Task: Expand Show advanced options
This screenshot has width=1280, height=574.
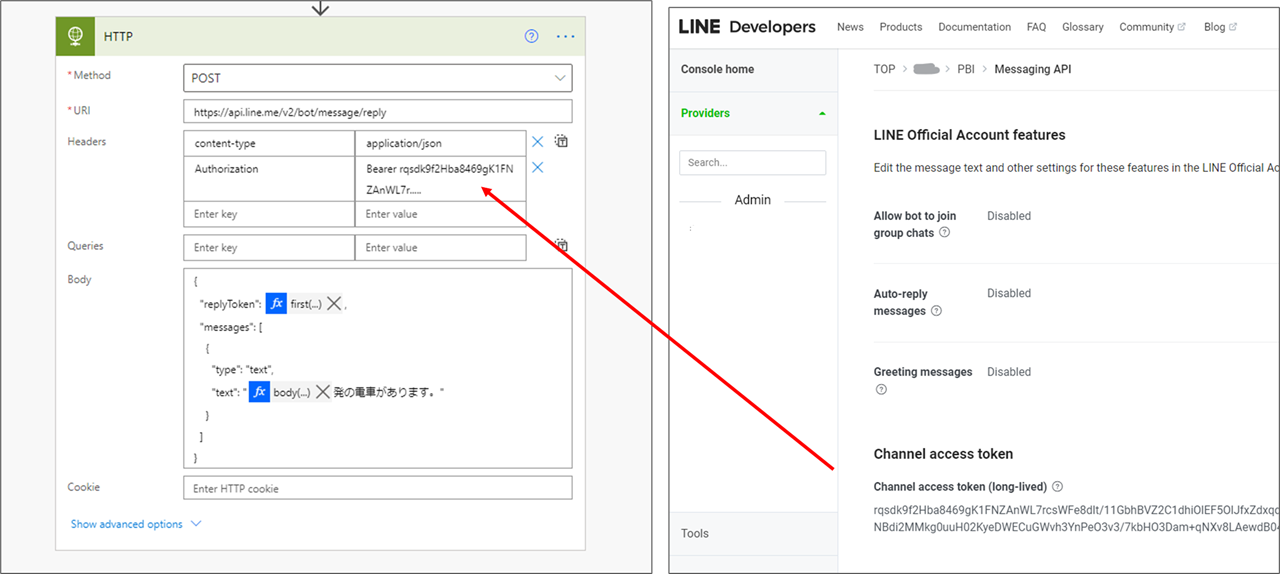Action: pos(136,524)
